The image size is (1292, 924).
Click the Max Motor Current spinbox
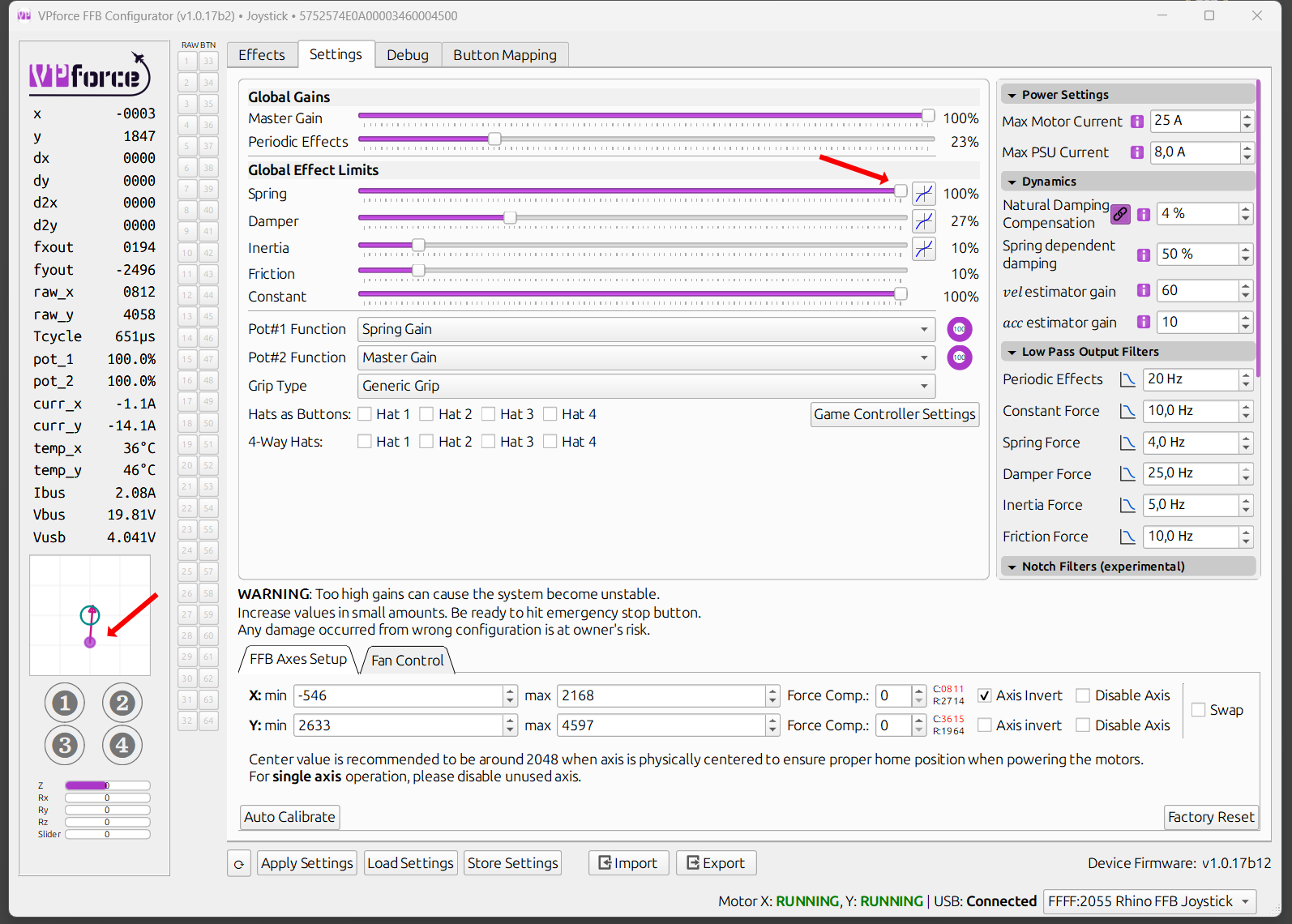click(x=1202, y=121)
